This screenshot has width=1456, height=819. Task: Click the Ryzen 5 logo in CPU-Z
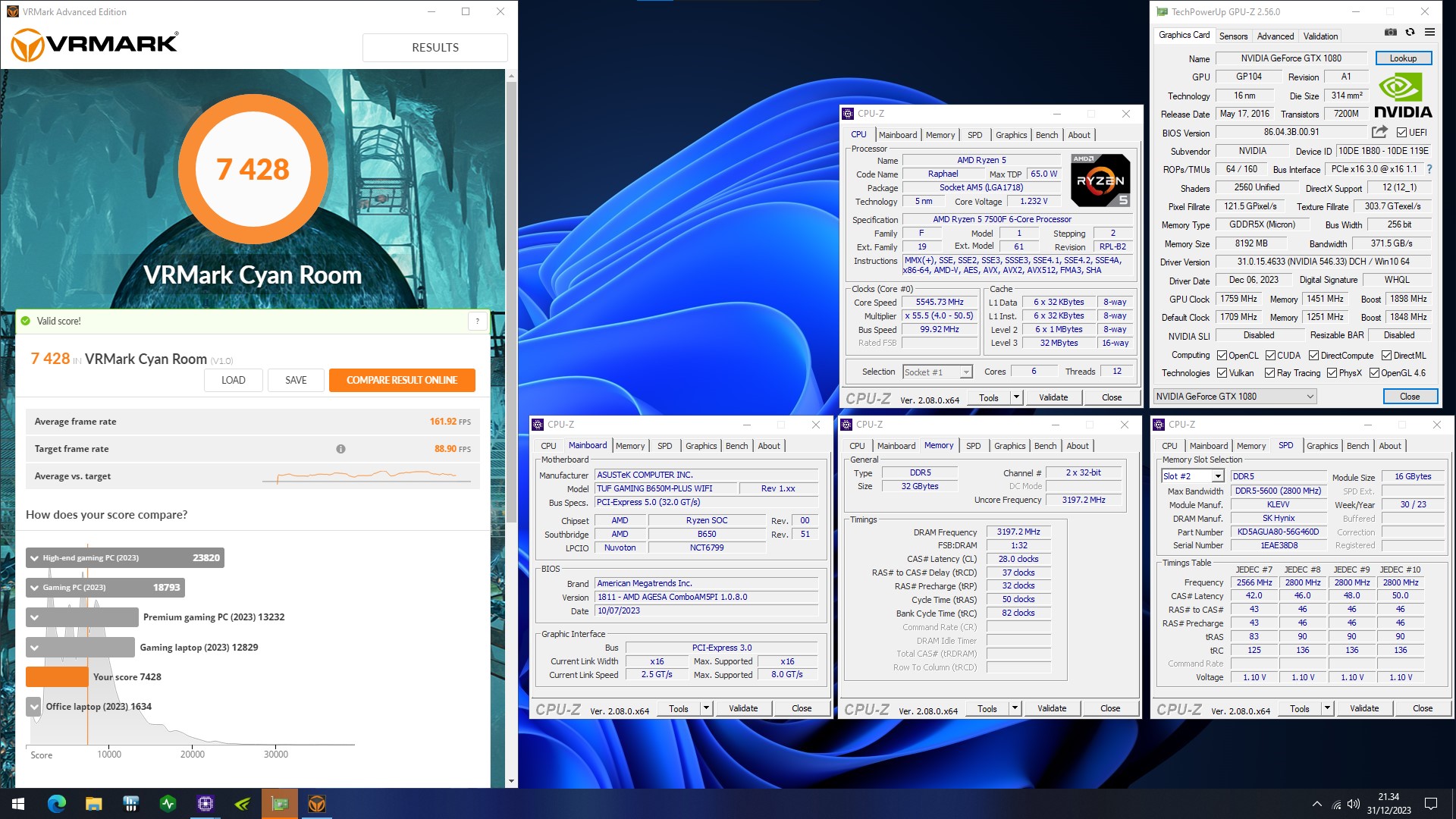tap(1101, 180)
